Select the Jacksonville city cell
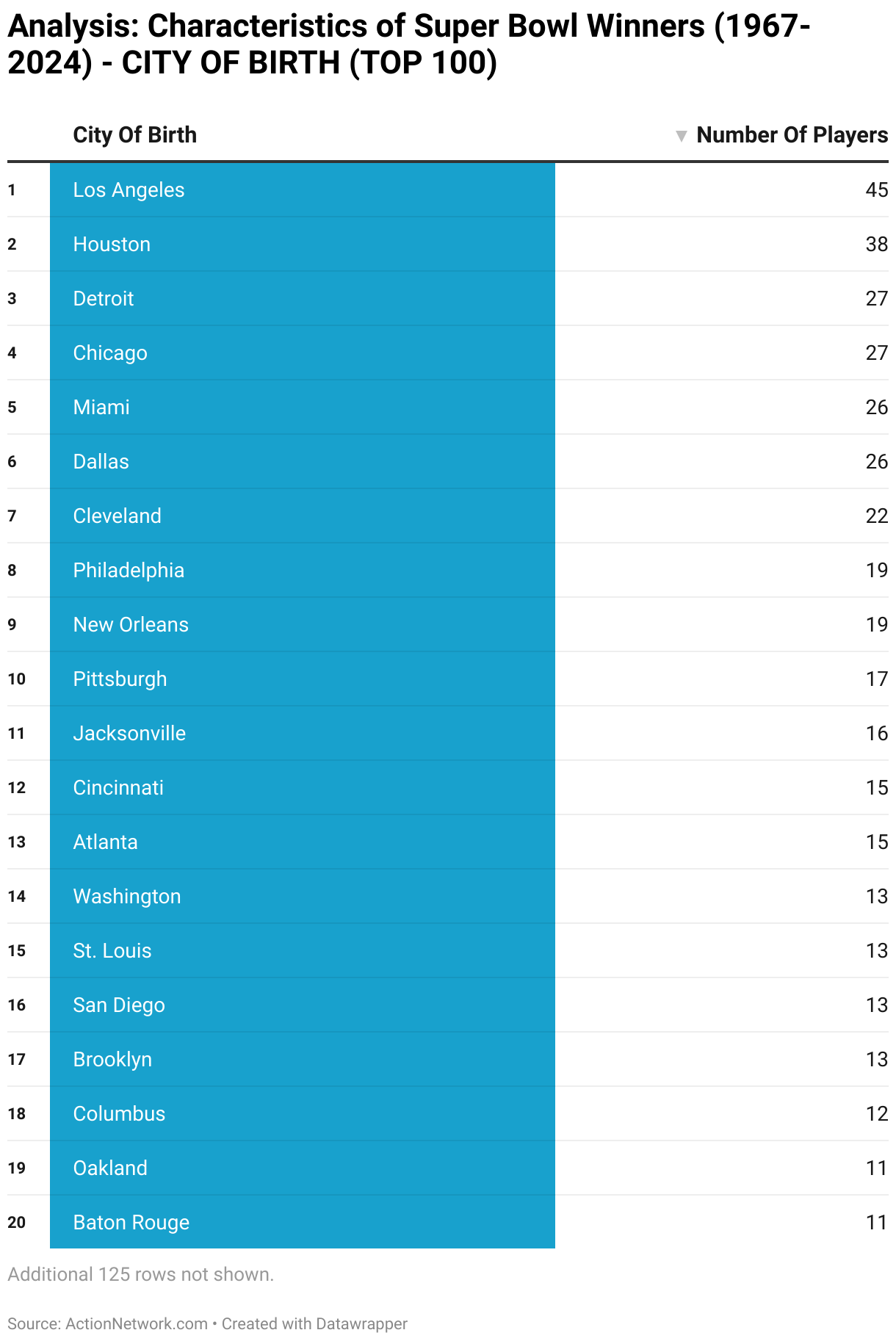Image resolution: width=896 pixels, height=1341 pixels. click(x=303, y=733)
